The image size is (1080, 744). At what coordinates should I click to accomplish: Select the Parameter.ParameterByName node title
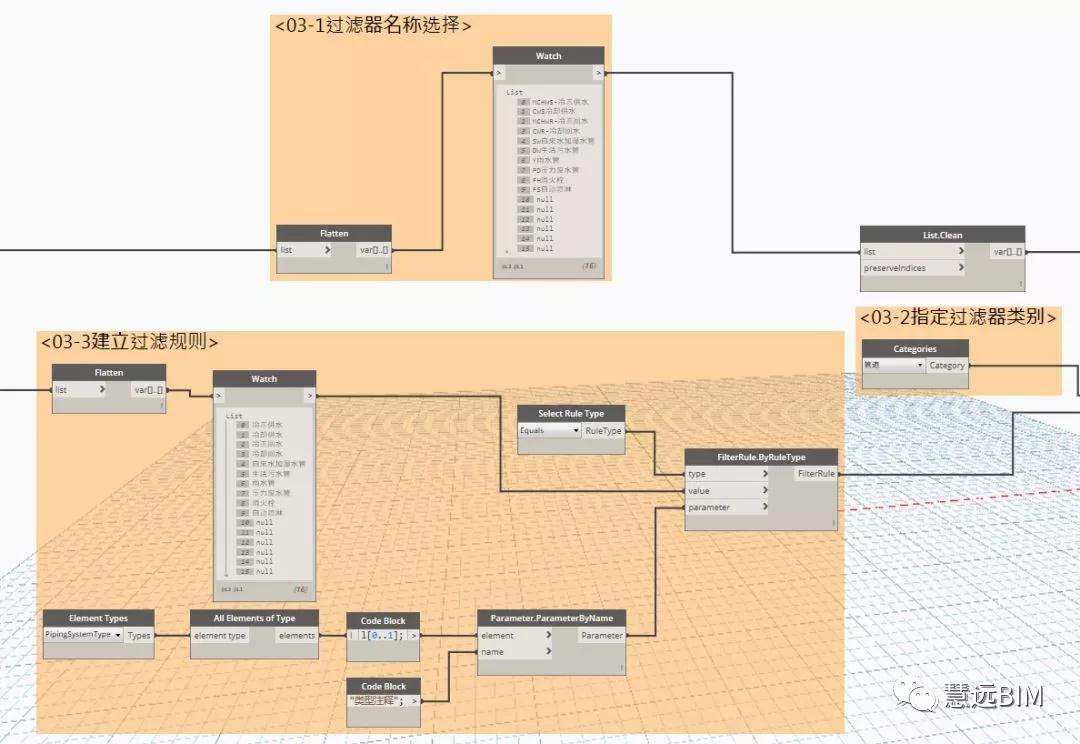552,619
